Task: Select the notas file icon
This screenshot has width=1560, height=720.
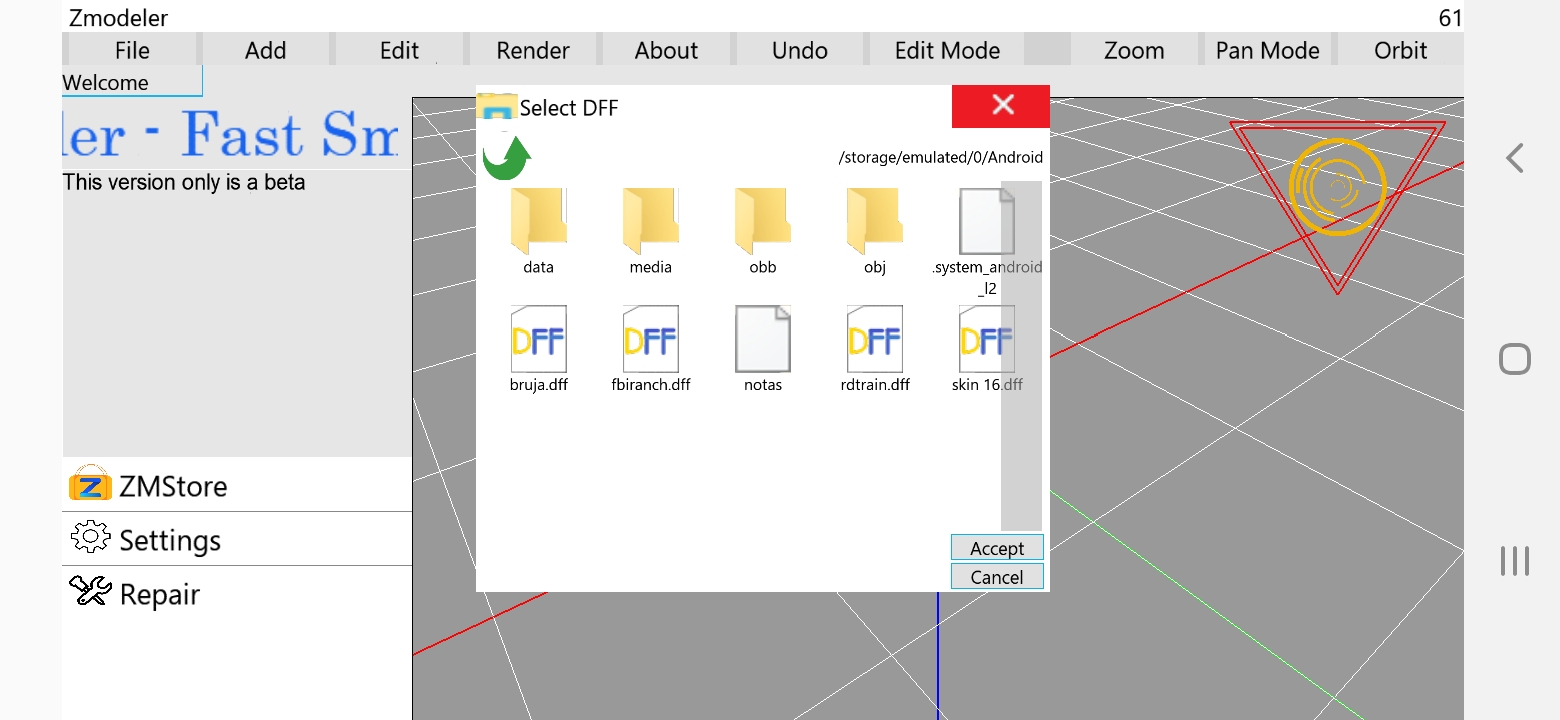Action: [763, 339]
